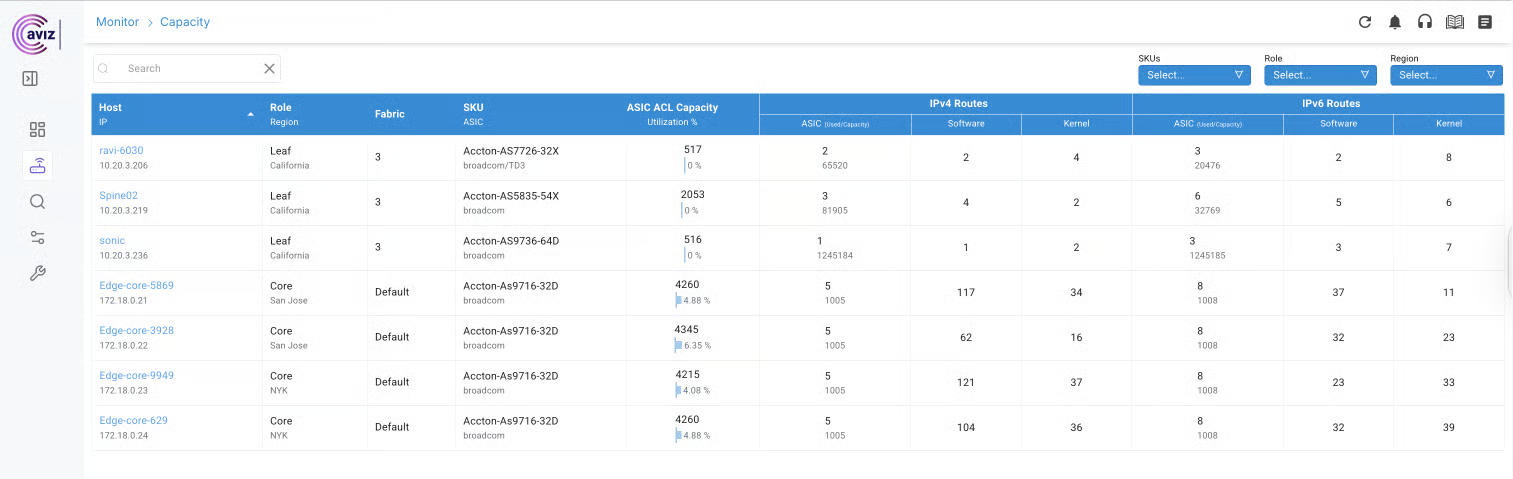This screenshot has width=1513, height=479.
Task: Expand the Role filter dropdown
Action: click(x=1320, y=75)
